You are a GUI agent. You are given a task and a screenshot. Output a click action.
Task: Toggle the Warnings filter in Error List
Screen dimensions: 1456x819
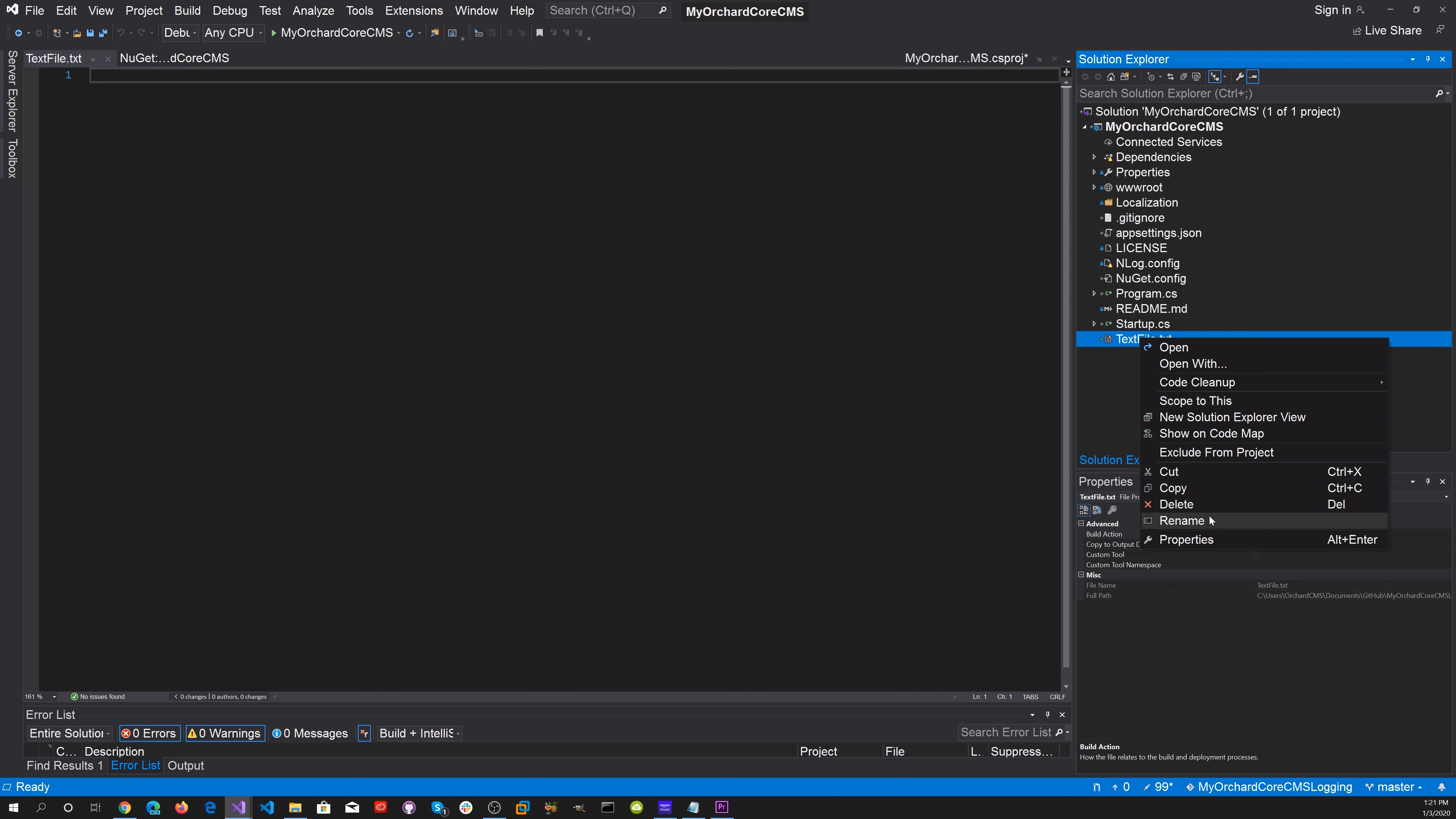225,733
